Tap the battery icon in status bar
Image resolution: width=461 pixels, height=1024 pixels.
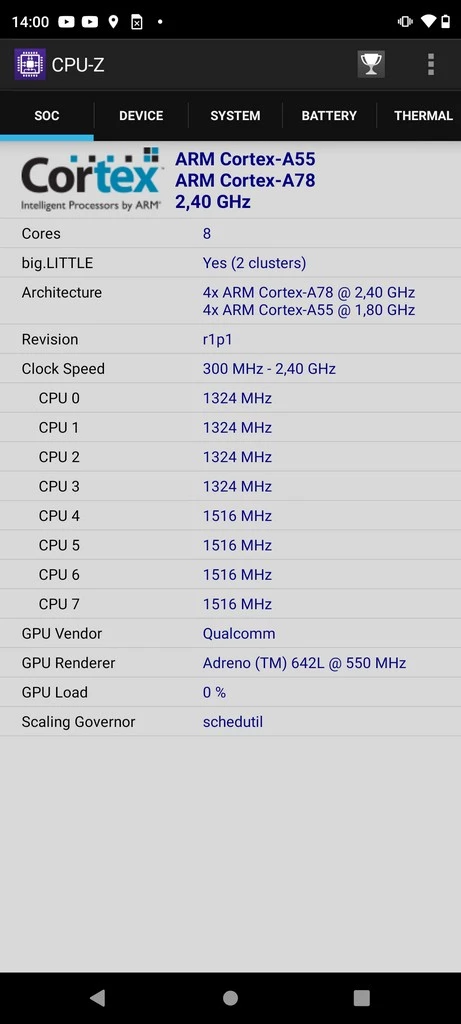click(446, 22)
